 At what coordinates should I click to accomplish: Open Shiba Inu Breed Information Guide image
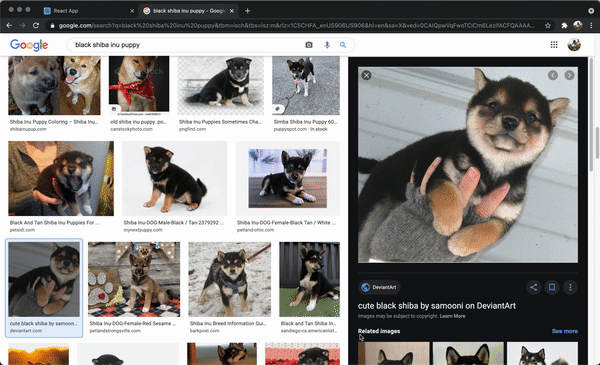pyautogui.click(x=230, y=279)
